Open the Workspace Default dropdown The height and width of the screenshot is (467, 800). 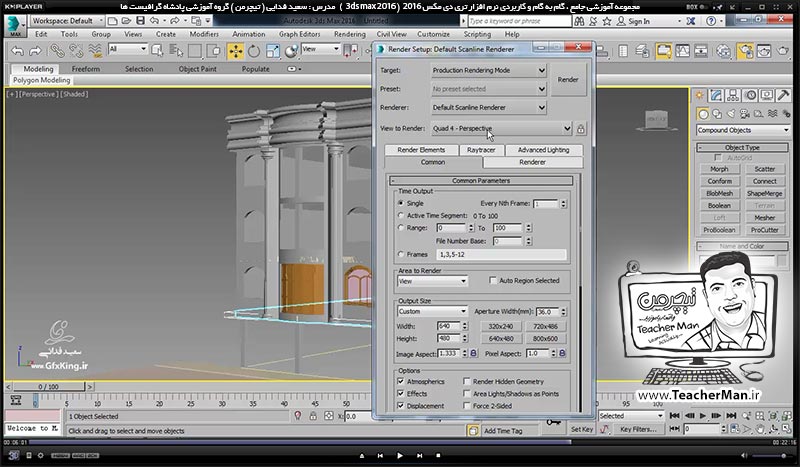[67, 21]
